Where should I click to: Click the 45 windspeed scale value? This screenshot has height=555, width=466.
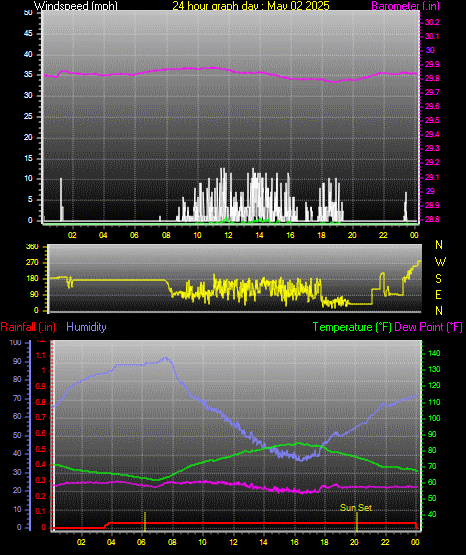(x=28, y=34)
